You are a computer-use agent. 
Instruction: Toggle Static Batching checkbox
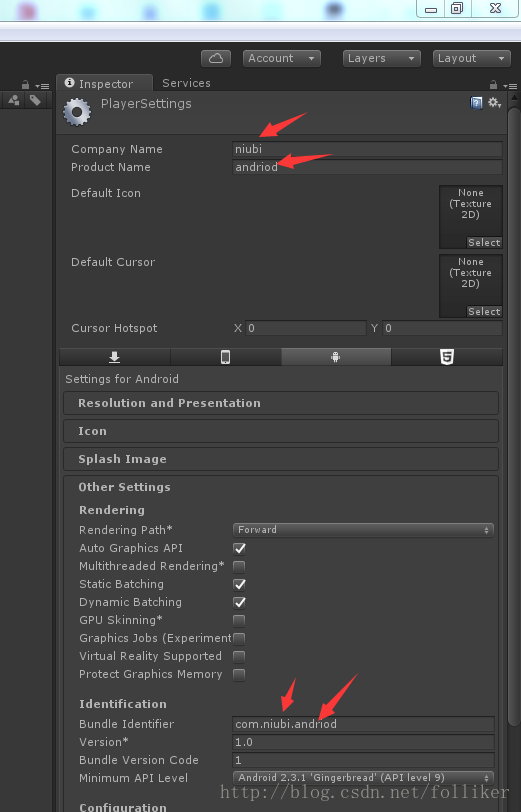coord(239,585)
